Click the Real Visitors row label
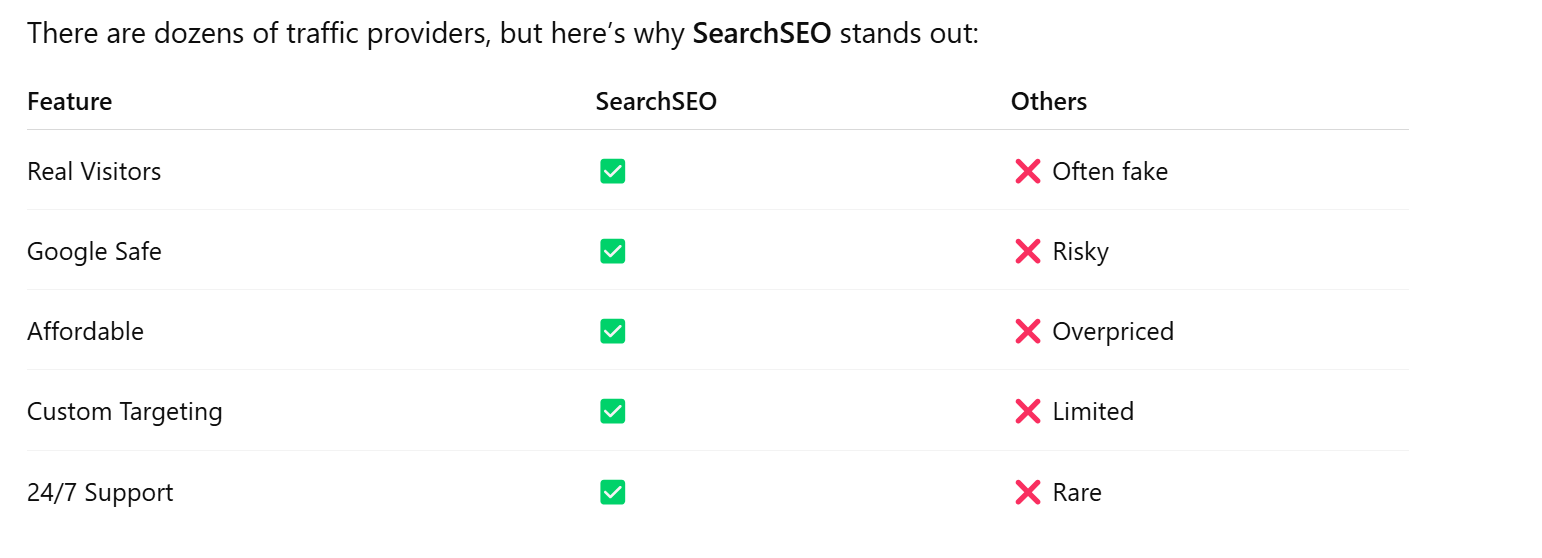1542x558 pixels. coord(94,171)
